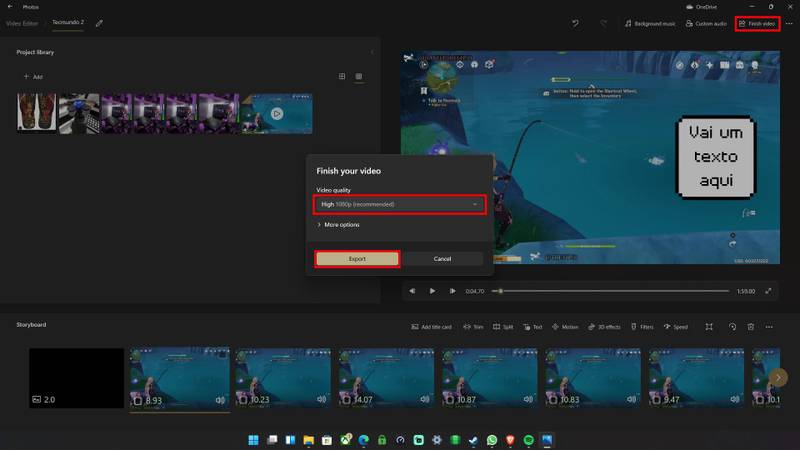Undo the last edit
The image size is (800, 450).
pyautogui.click(x=576, y=23)
